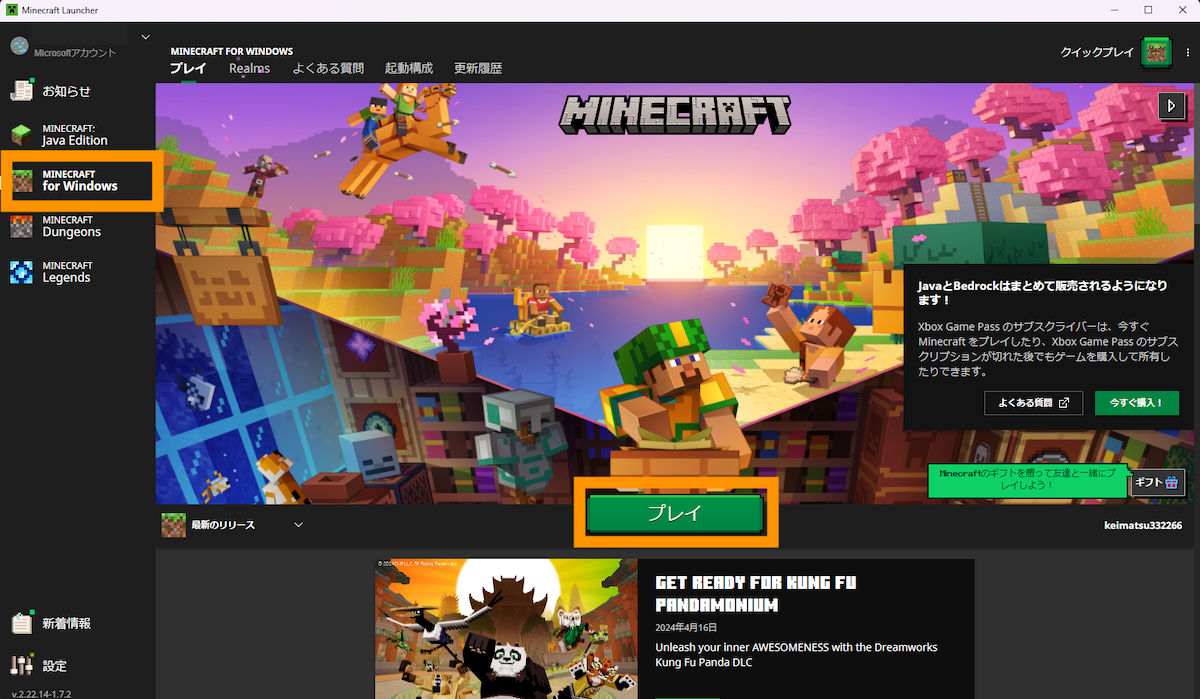Open the 更新履歴 (patch notes) tab
The image size is (1200, 699).
[478, 68]
